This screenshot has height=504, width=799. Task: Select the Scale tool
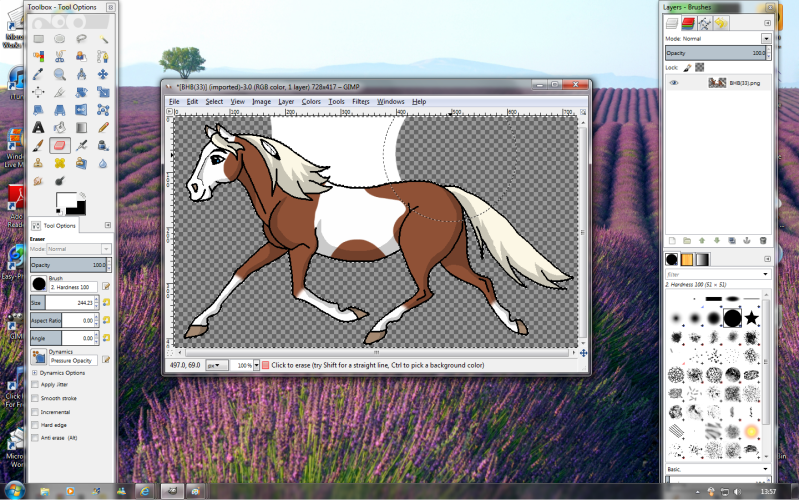[103, 92]
